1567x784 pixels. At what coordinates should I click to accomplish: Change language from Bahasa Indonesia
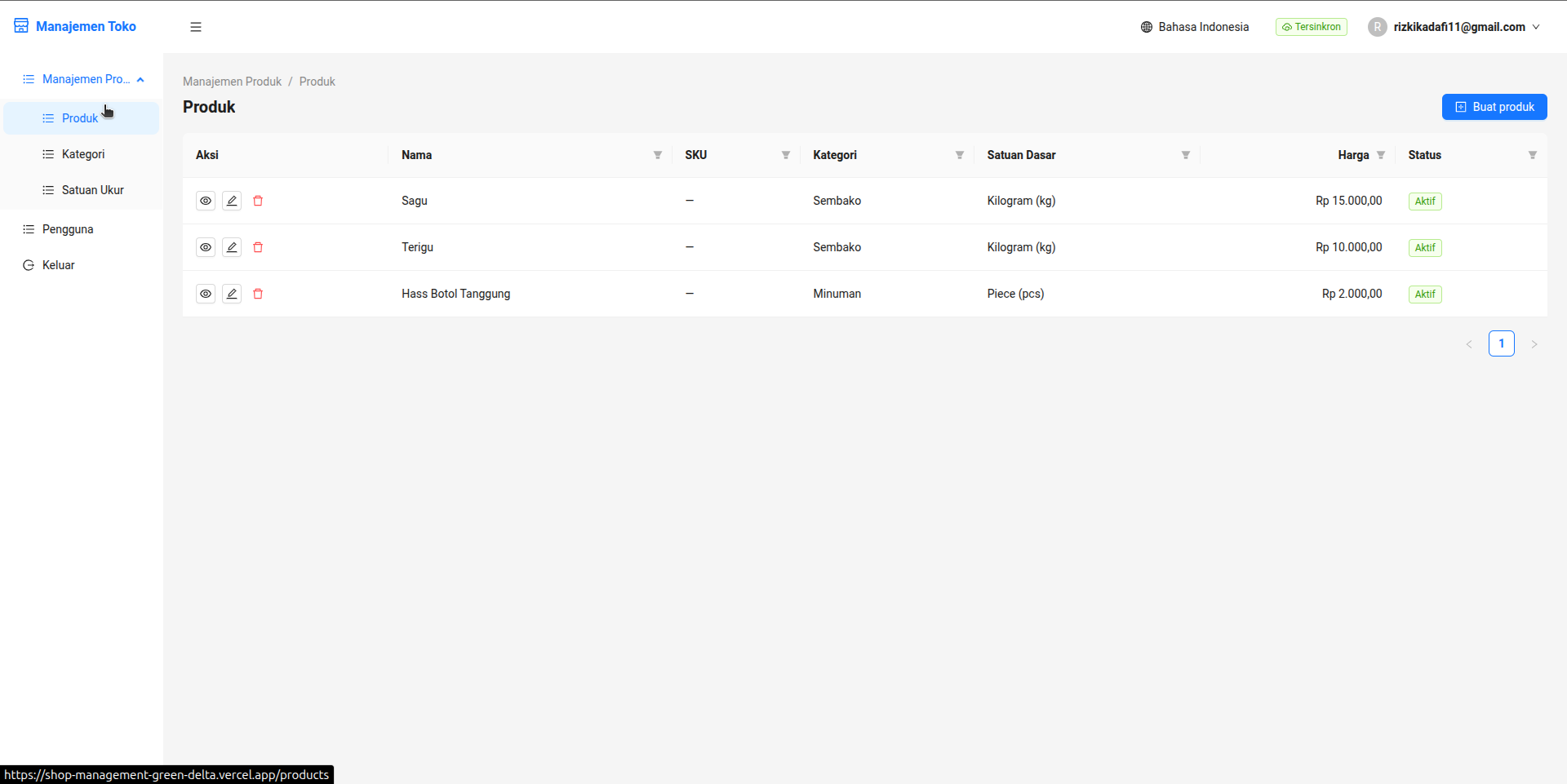tap(1195, 27)
